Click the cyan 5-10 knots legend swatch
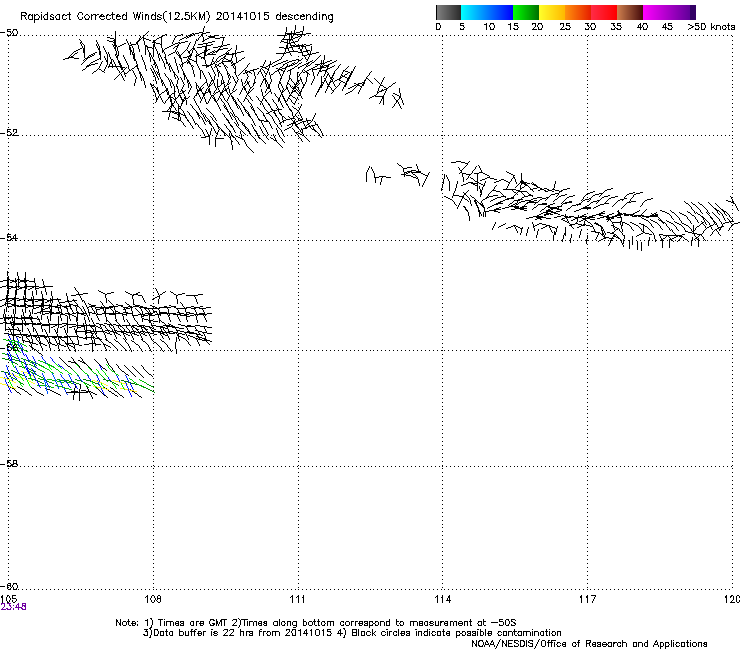The width and height of the screenshot is (740, 650). click(x=474, y=12)
